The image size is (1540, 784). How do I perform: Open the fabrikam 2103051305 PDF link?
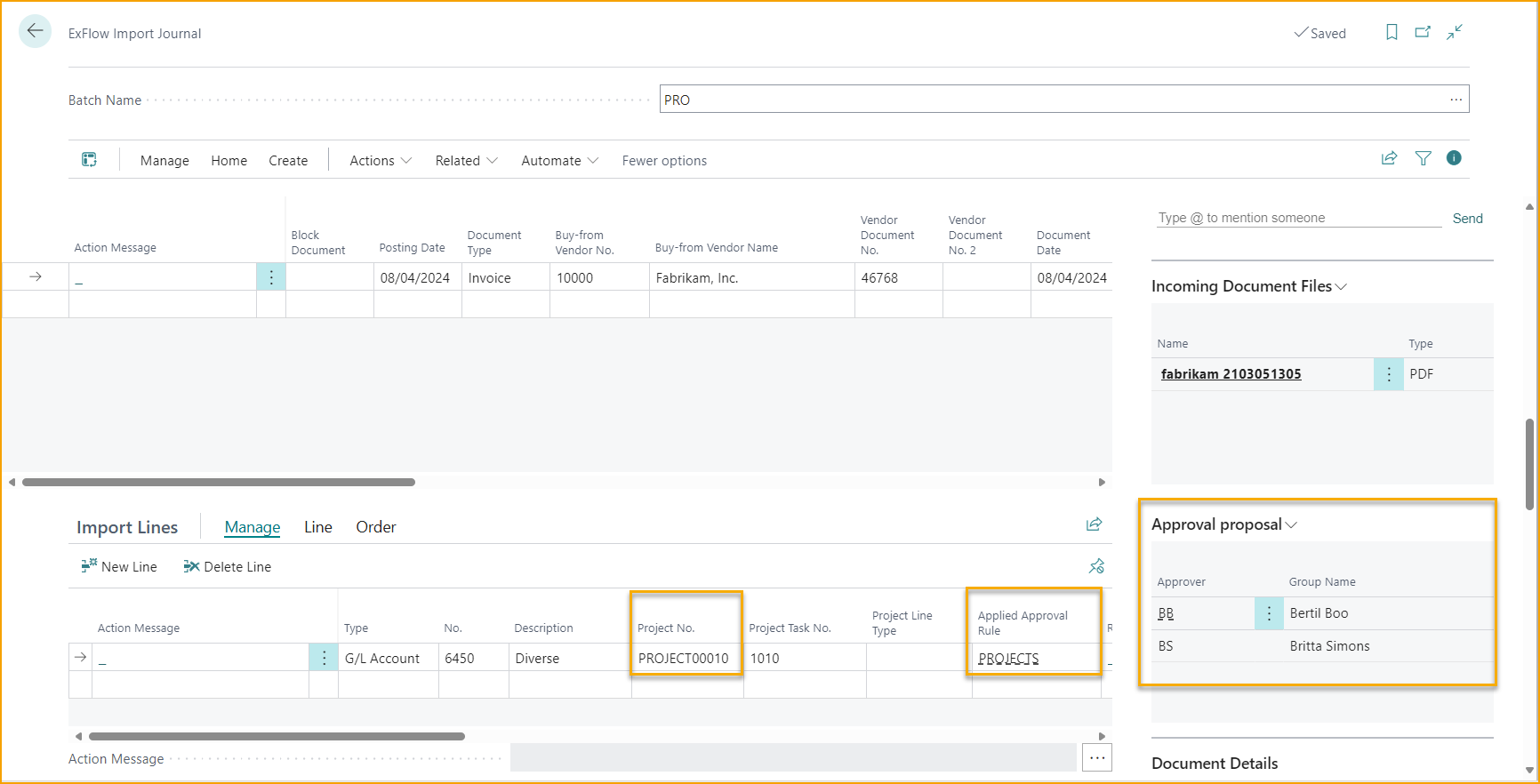1231,374
